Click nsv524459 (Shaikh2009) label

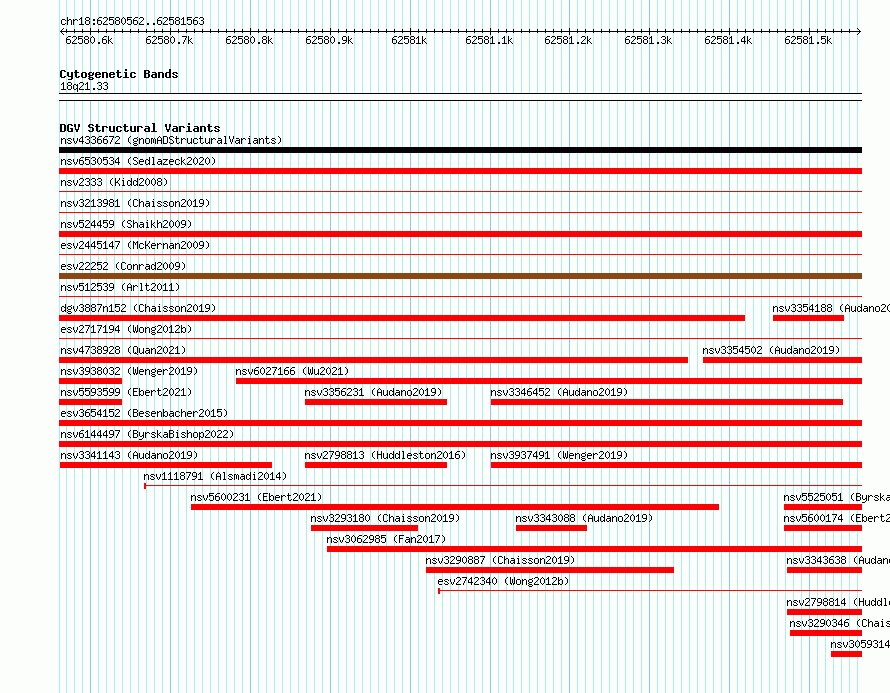pyautogui.click(x=126, y=224)
